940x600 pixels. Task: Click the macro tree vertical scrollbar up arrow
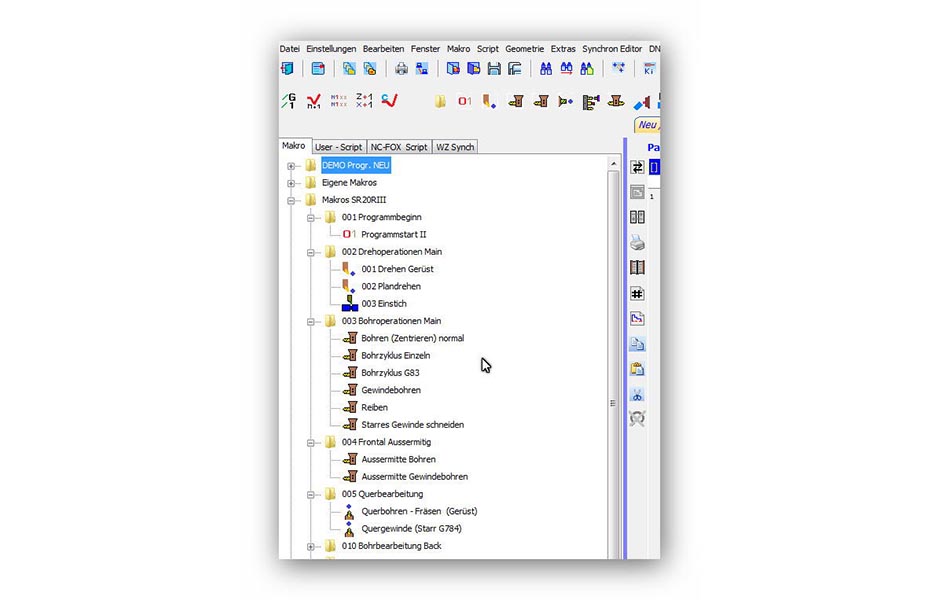click(x=613, y=174)
